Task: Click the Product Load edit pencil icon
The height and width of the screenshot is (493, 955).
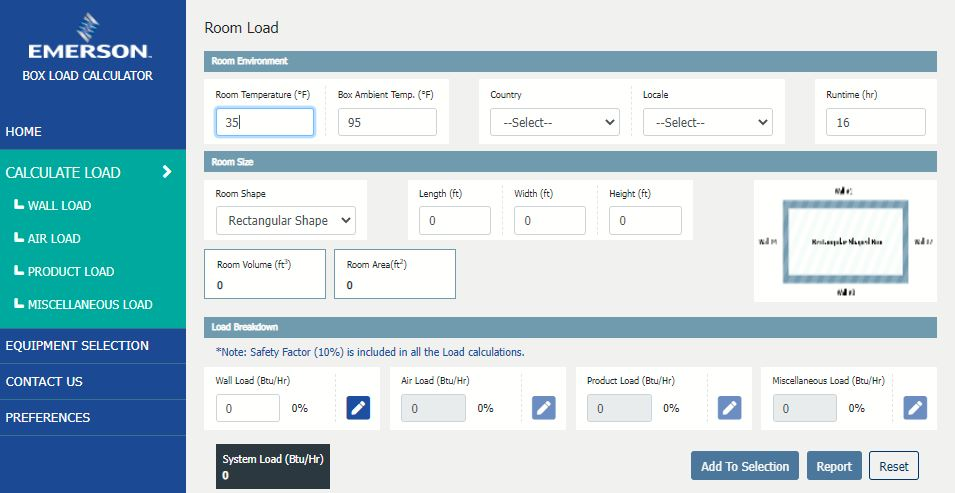Action: pos(730,408)
